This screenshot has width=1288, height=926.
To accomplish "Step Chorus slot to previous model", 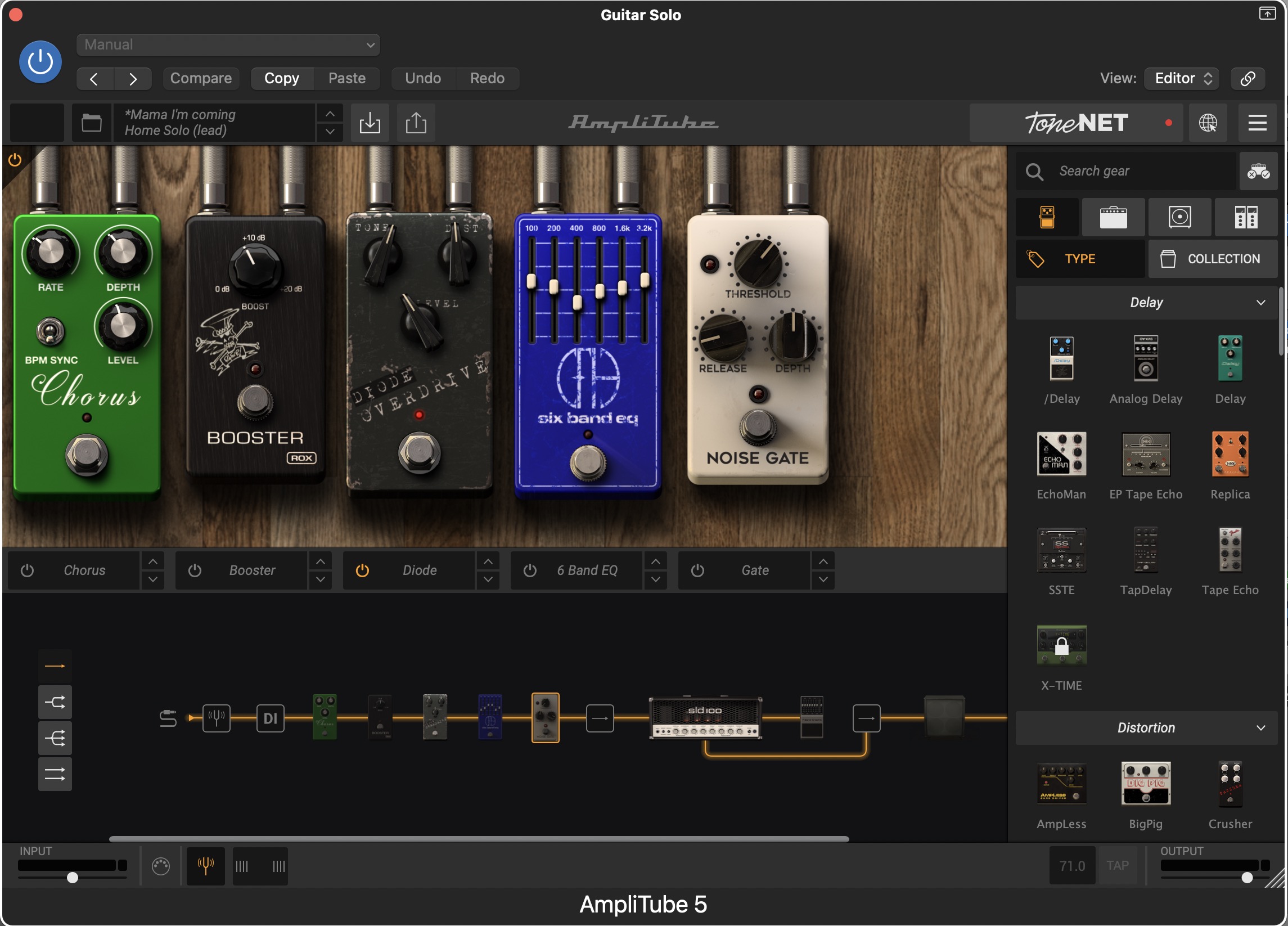I will pyautogui.click(x=153, y=562).
